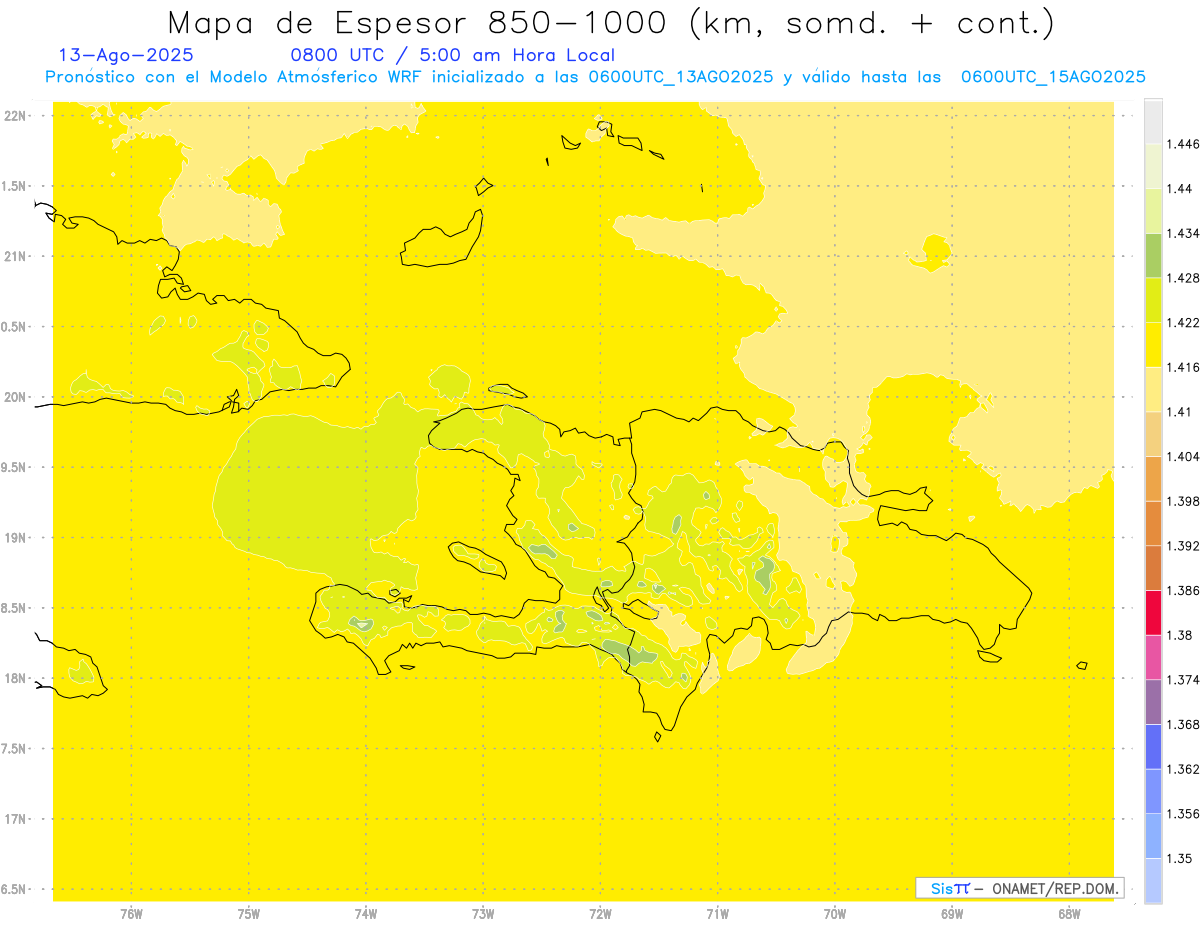
Task: Click the legend value 1.374
Action: 1183,680
